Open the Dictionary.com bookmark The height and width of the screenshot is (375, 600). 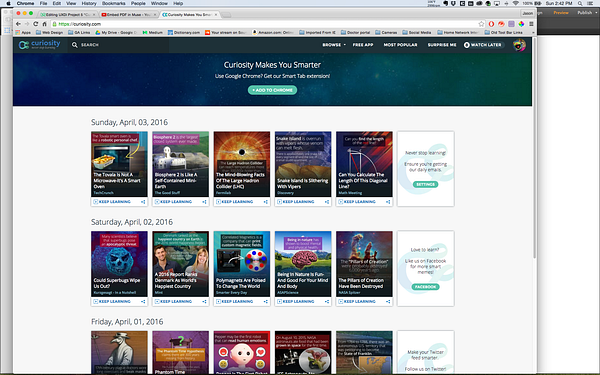pyautogui.click(x=184, y=33)
